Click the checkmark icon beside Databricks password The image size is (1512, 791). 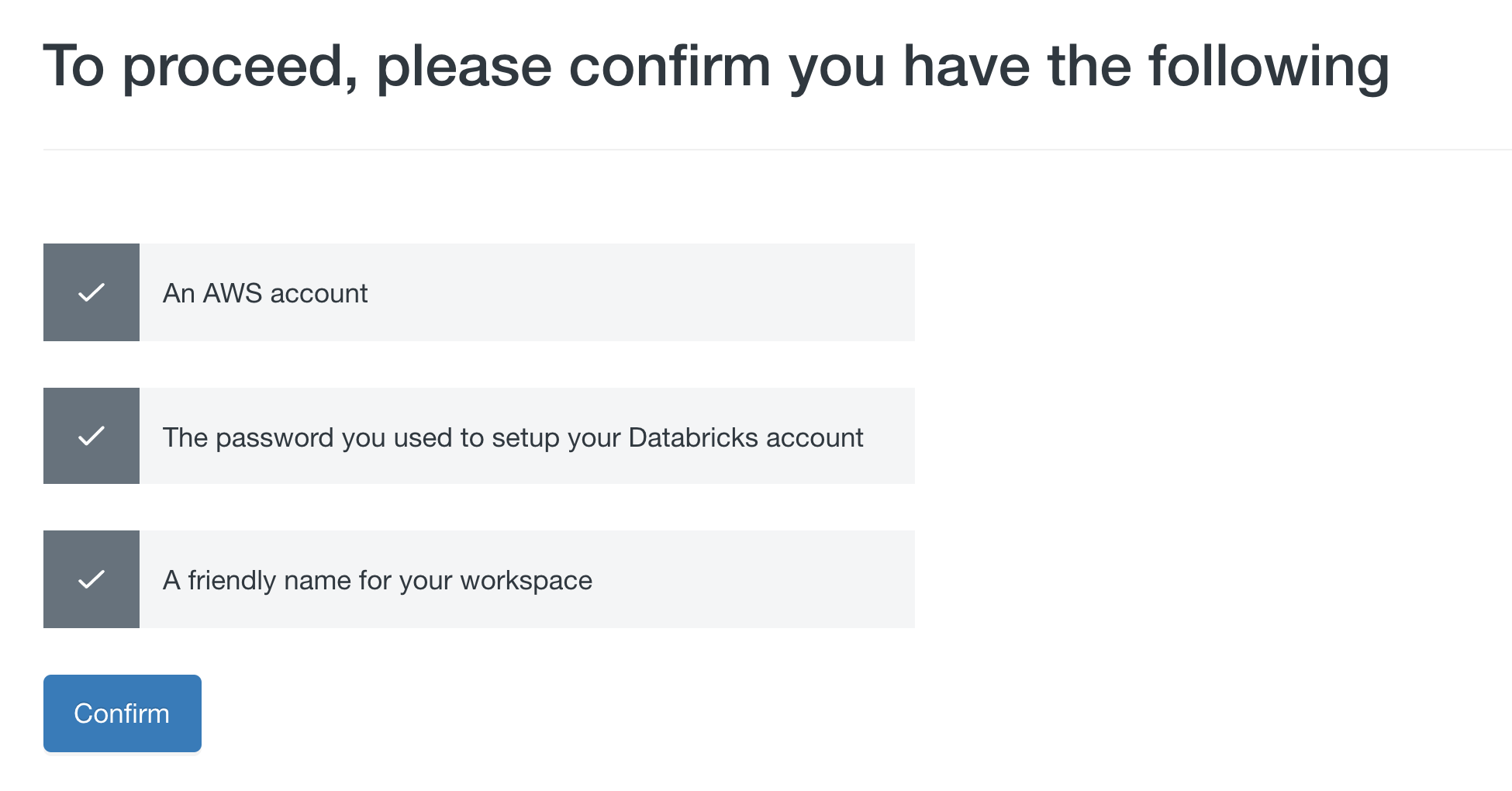pyautogui.click(x=91, y=436)
